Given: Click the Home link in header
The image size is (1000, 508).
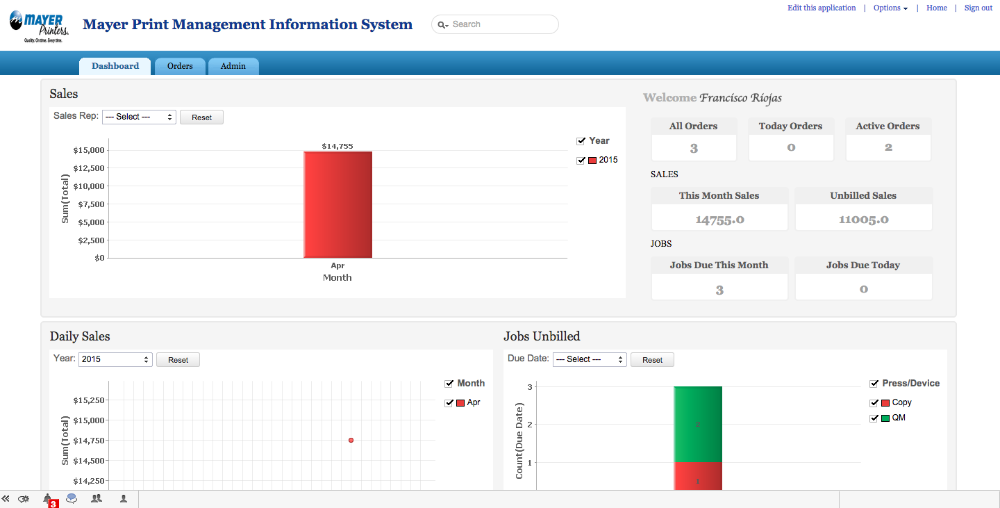Looking at the screenshot, I should (937, 8).
